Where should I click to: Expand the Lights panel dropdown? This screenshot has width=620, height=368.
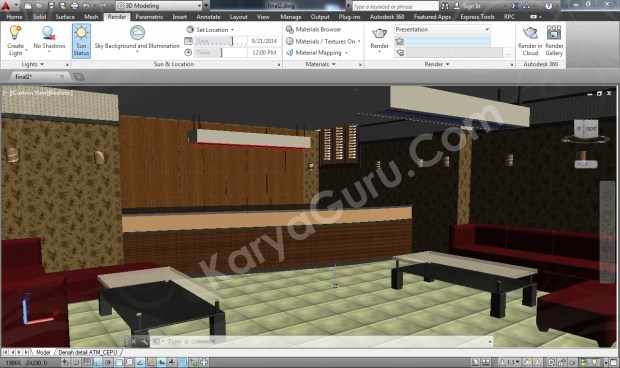pyautogui.click(x=42, y=64)
